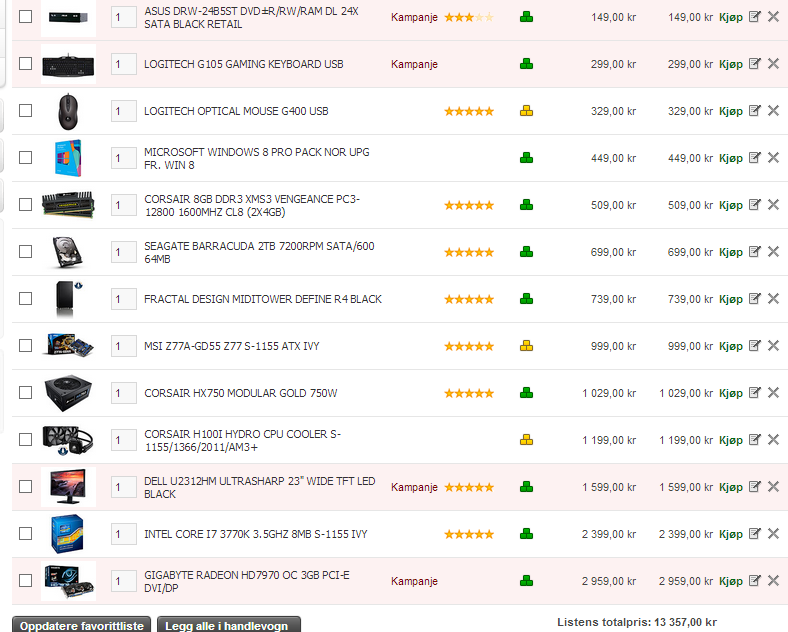
Task: Click green stock icon for Intel Core i7
Action: 526,534
